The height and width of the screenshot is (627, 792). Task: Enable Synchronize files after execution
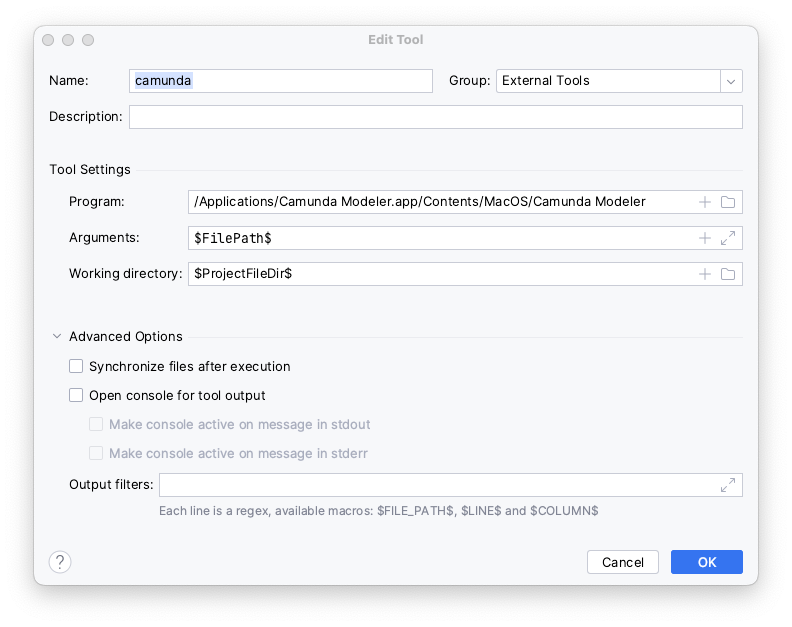pyautogui.click(x=76, y=366)
